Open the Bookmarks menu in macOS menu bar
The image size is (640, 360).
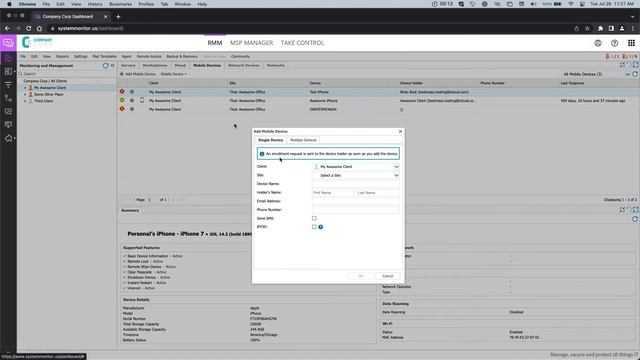point(120,4)
